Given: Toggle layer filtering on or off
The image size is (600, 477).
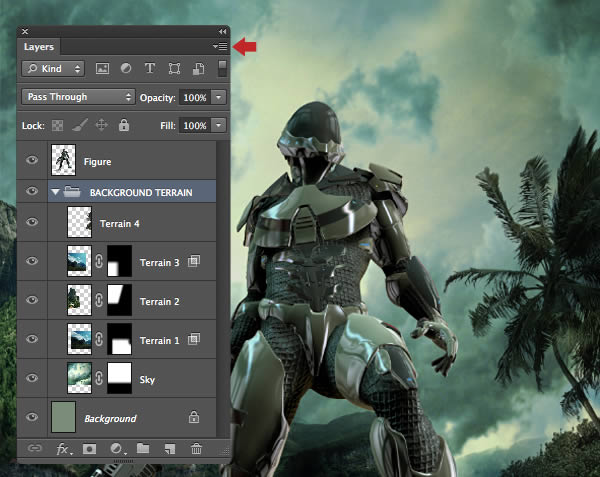Looking at the screenshot, I should [222, 68].
